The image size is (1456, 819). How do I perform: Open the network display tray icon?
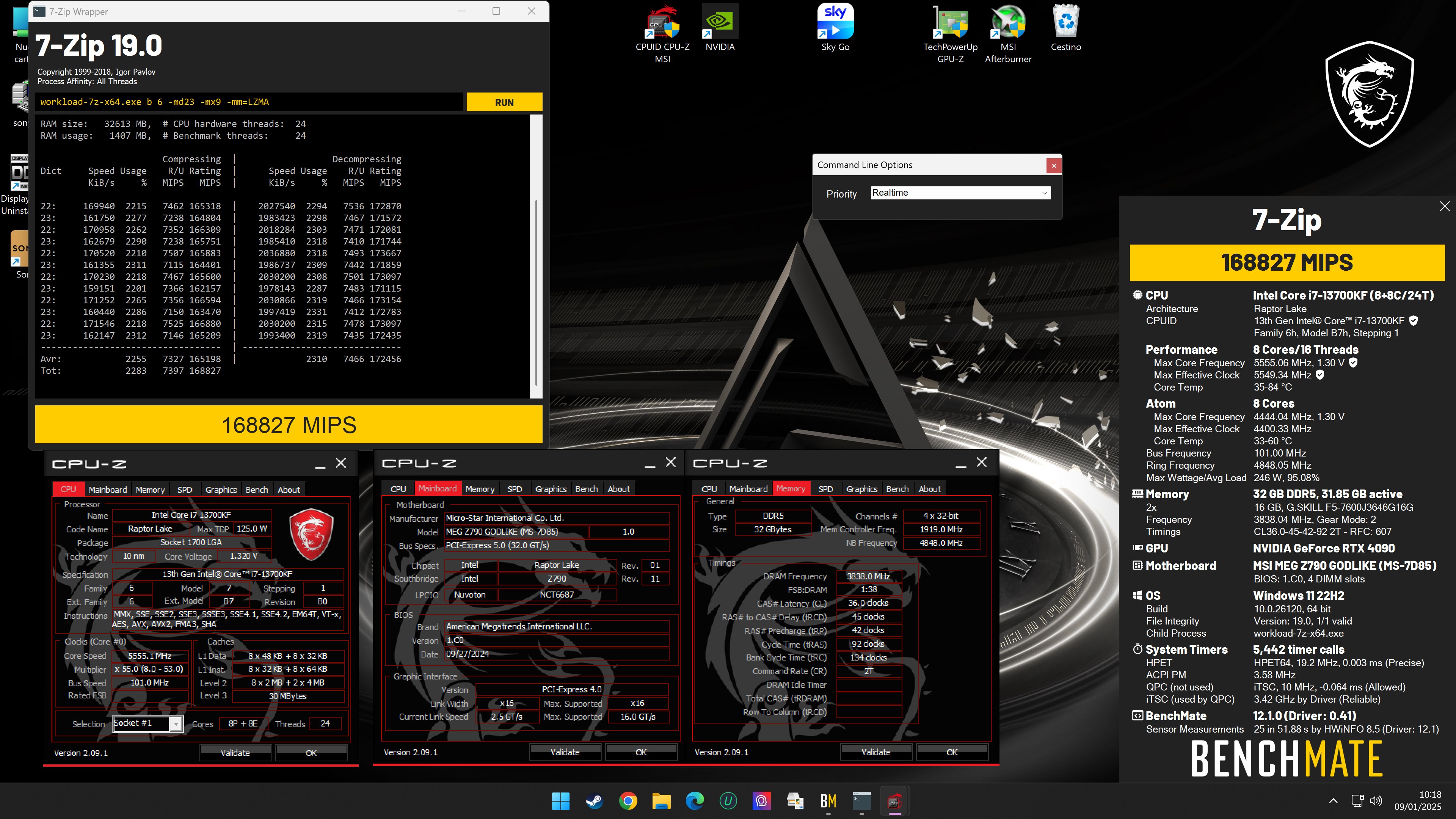[x=1357, y=801]
